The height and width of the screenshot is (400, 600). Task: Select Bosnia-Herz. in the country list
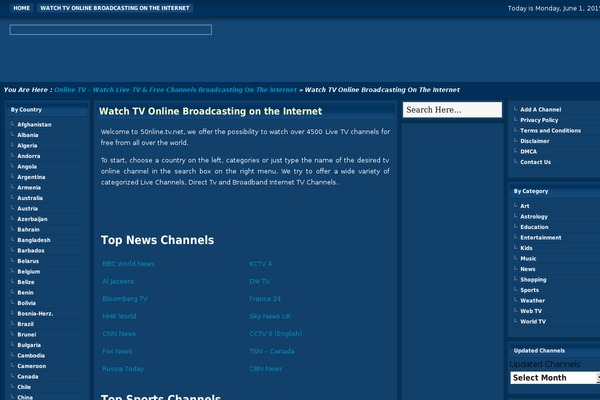click(35, 314)
